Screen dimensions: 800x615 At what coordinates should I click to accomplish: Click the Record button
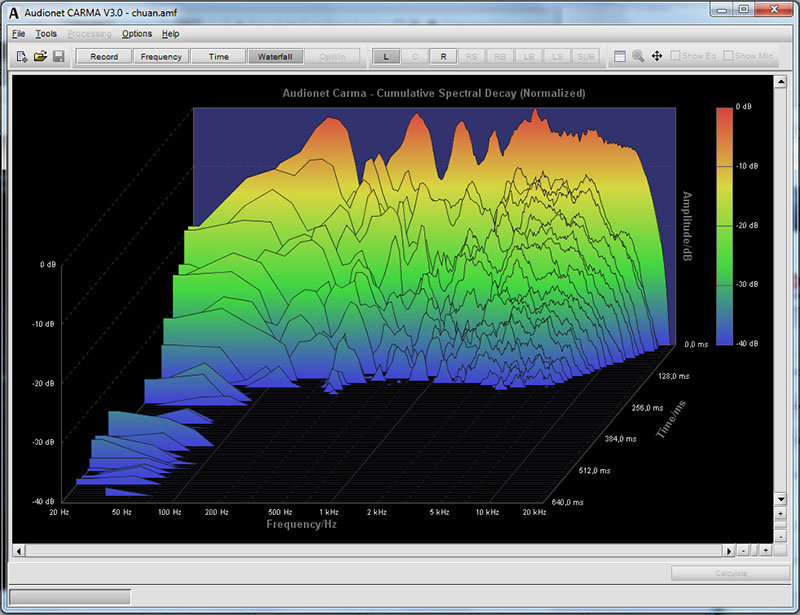(x=104, y=57)
